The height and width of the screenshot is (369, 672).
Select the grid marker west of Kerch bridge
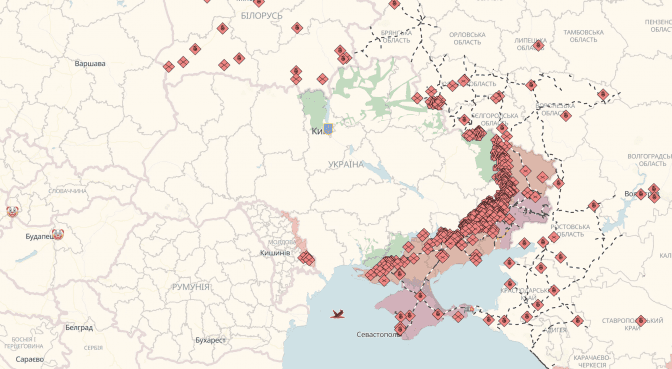[458, 316]
